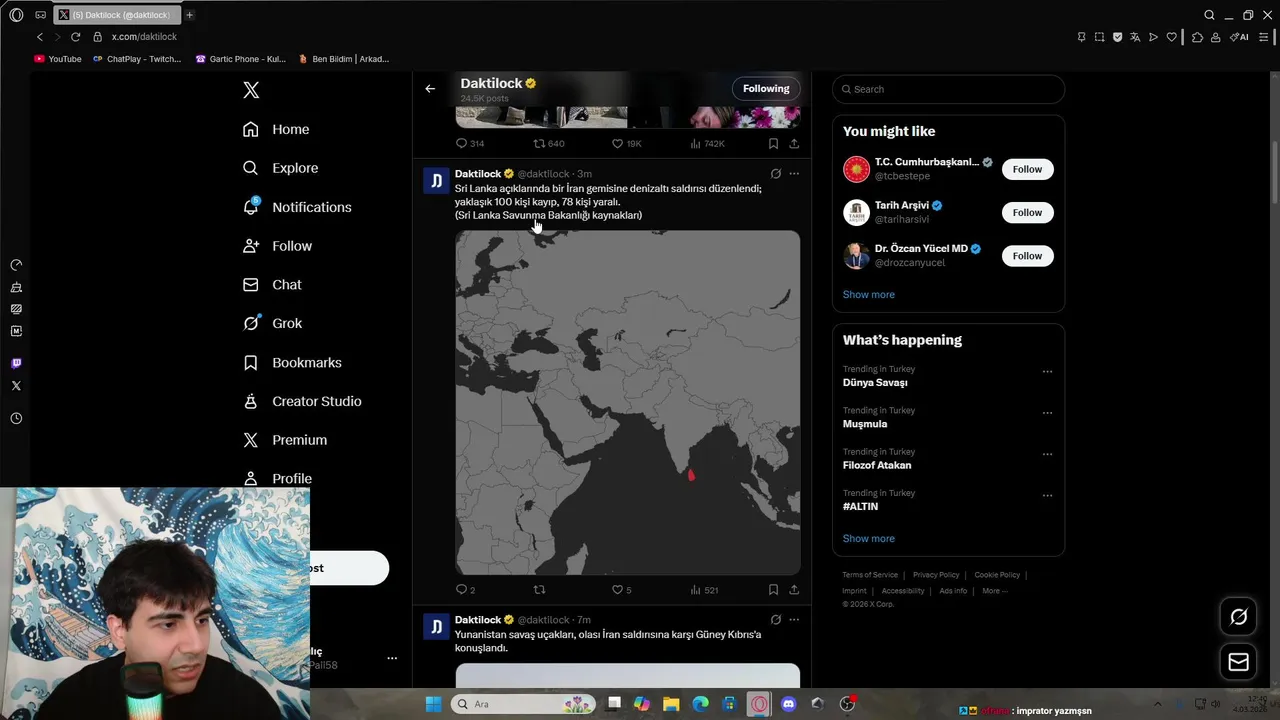This screenshot has width=1280, height=720.
Task: Open the floating messages button
Action: tap(1238, 662)
